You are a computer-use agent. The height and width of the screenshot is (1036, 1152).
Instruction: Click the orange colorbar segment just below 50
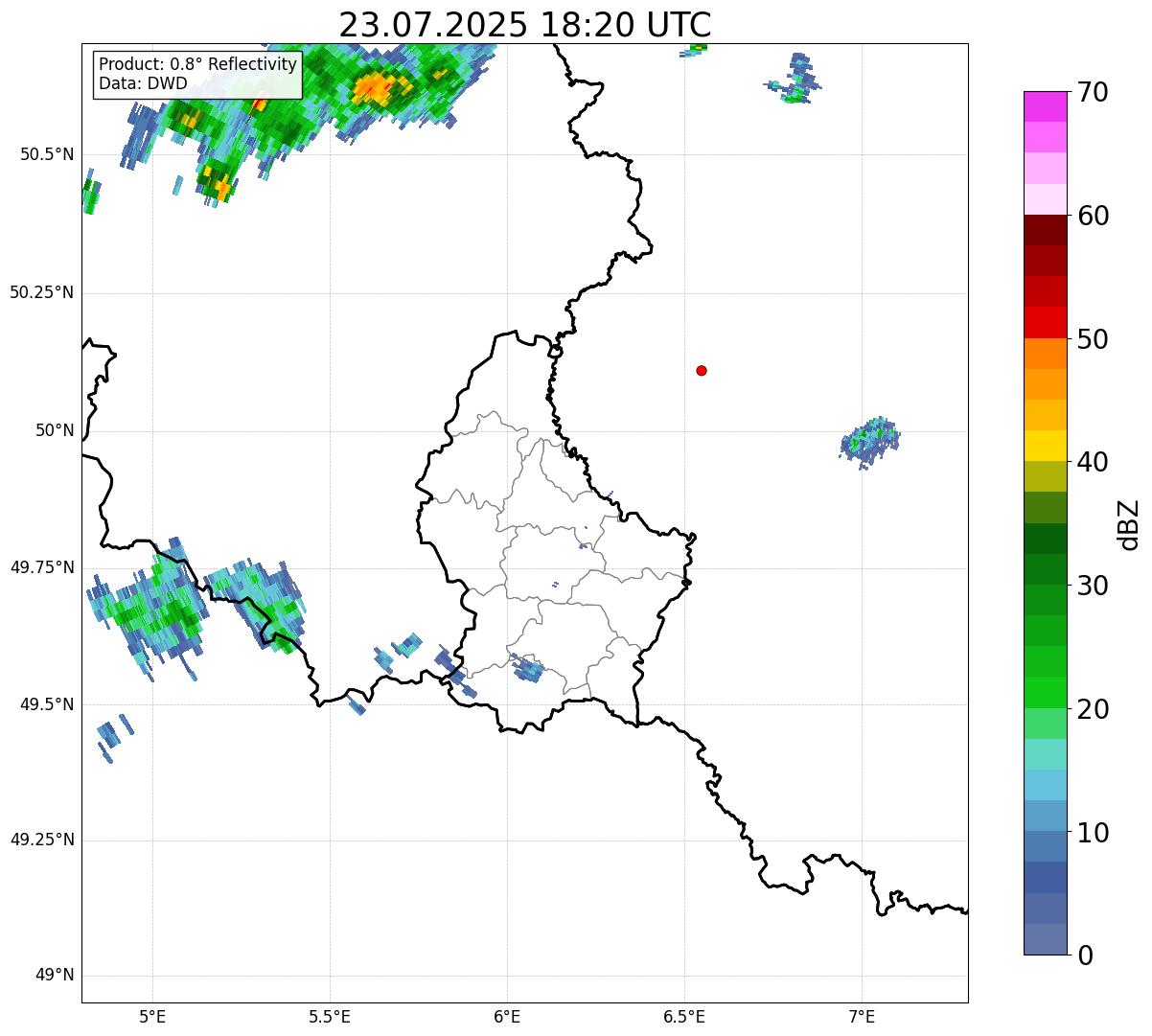(1045, 354)
